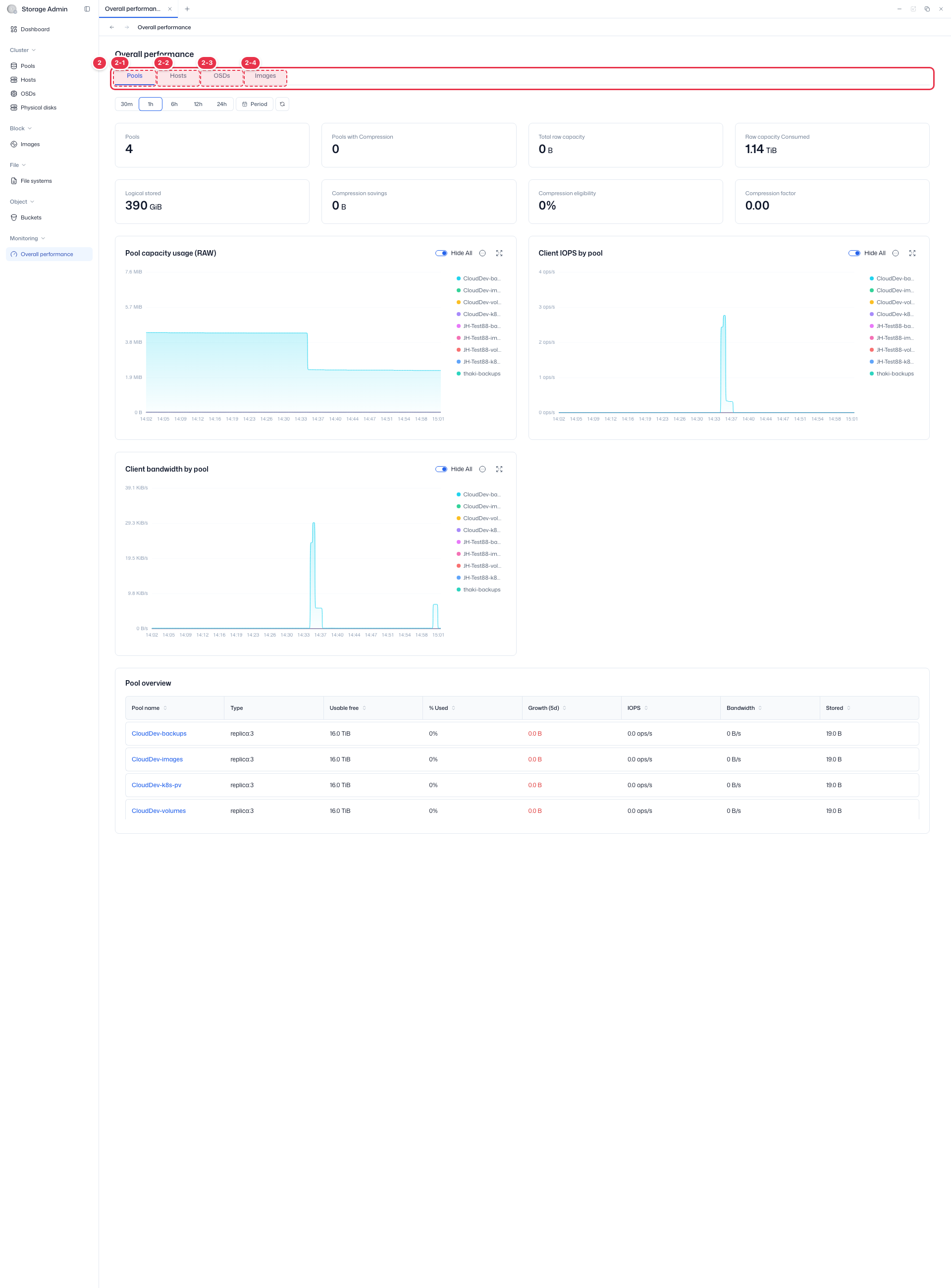Collapse the Object section
Image resolution: width=951 pixels, height=1288 pixels.
(x=22, y=202)
